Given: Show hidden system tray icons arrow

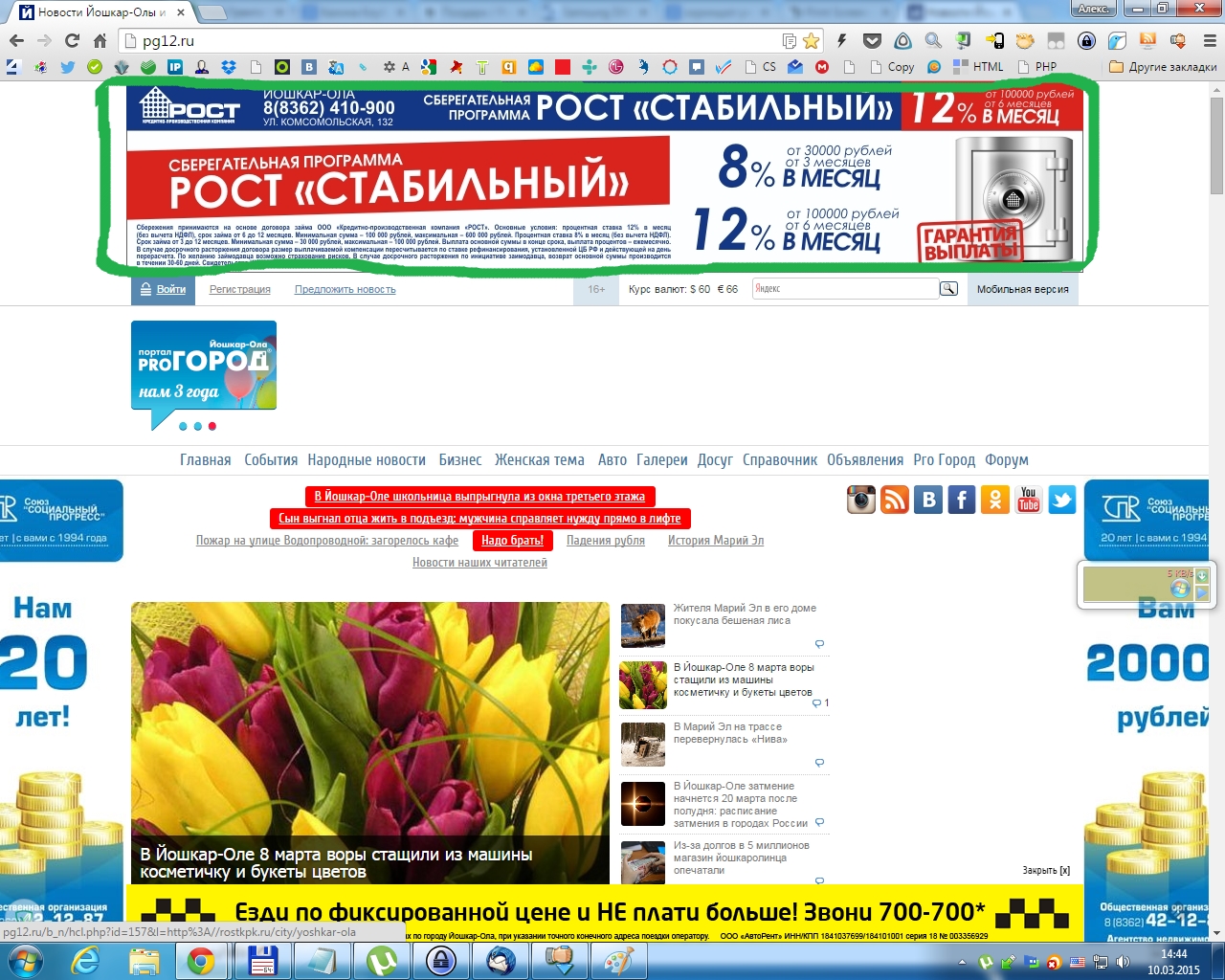Looking at the screenshot, I should (961, 962).
